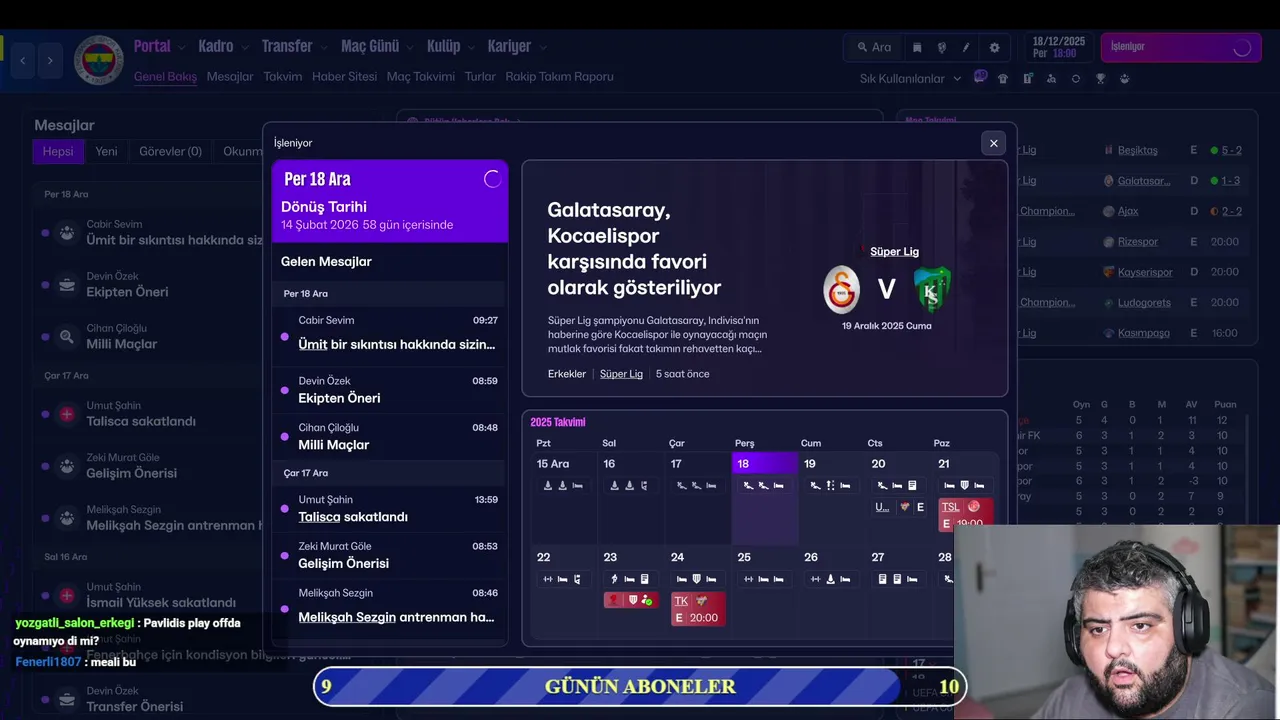Screen dimensions: 1280x720
Task: Open Ajax fixture in the background fixture list
Action: 1130,211
